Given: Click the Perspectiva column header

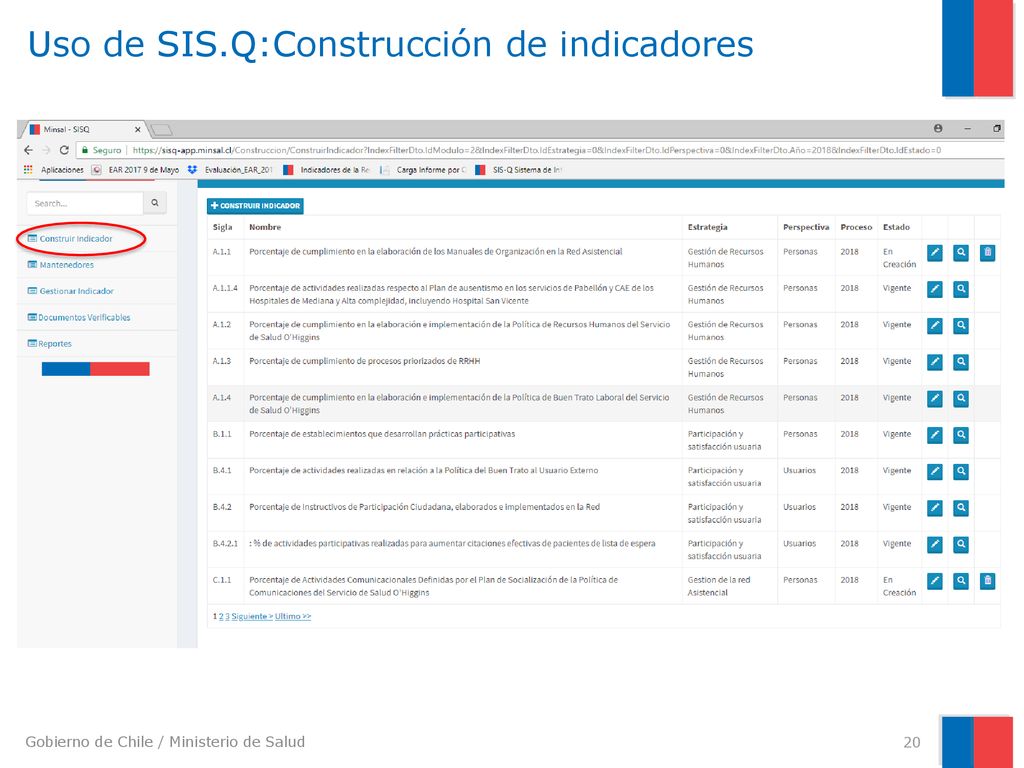Looking at the screenshot, I should pos(806,227).
